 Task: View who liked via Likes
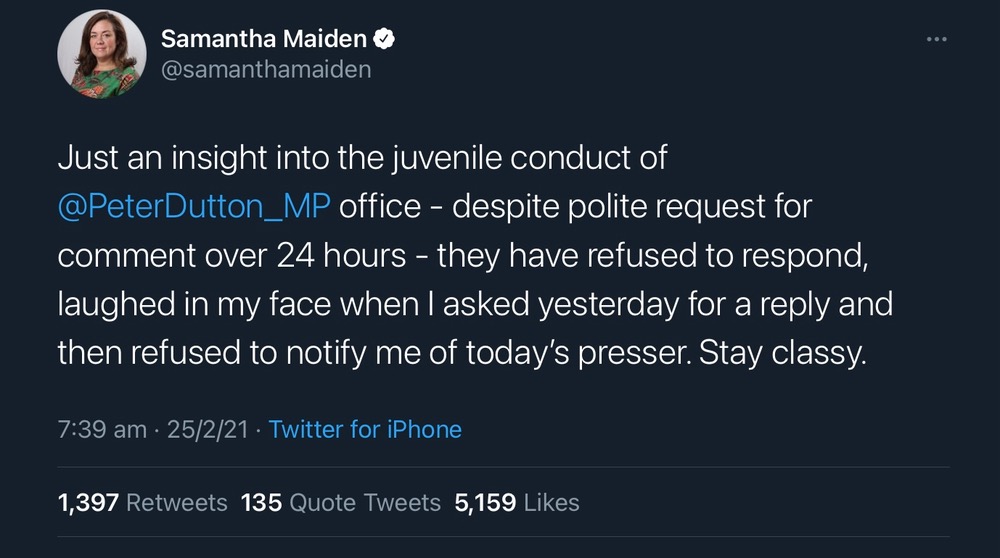click(x=549, y=502)
